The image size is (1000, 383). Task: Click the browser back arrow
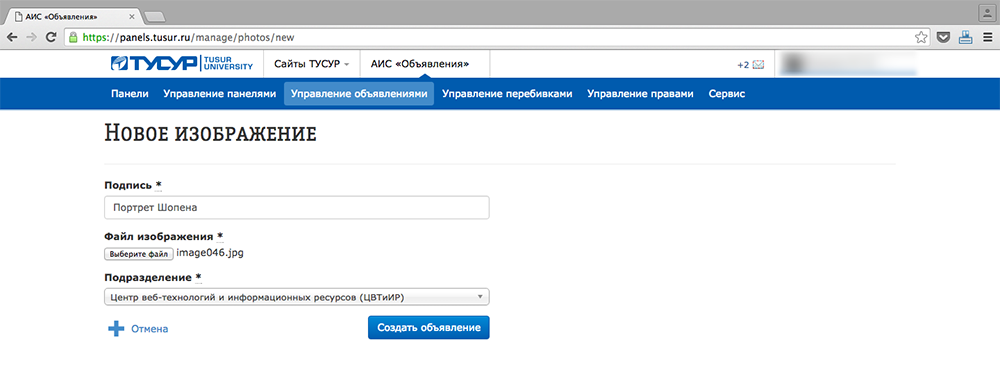click(x=12, y=38)
